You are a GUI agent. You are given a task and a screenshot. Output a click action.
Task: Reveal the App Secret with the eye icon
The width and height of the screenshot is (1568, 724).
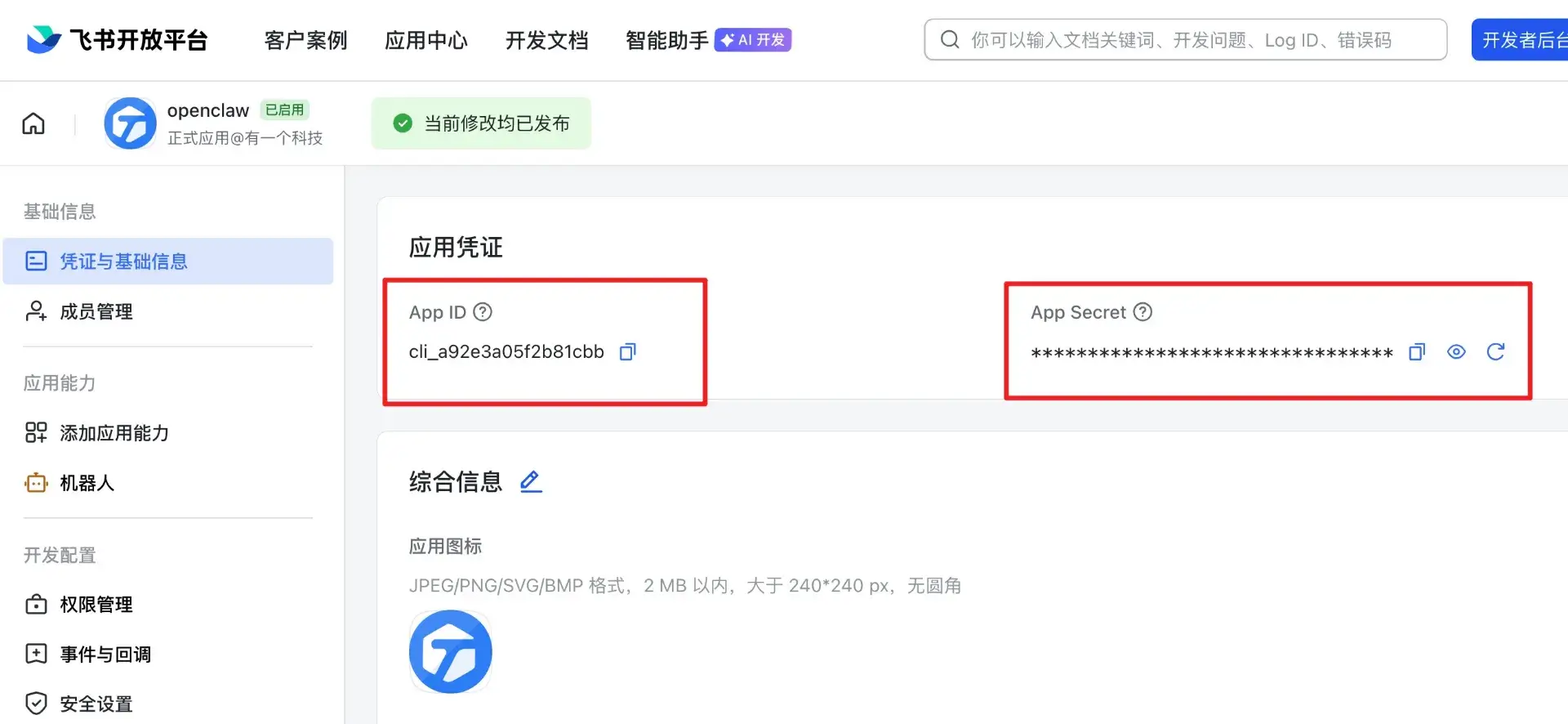click(x=1456, y=352)
